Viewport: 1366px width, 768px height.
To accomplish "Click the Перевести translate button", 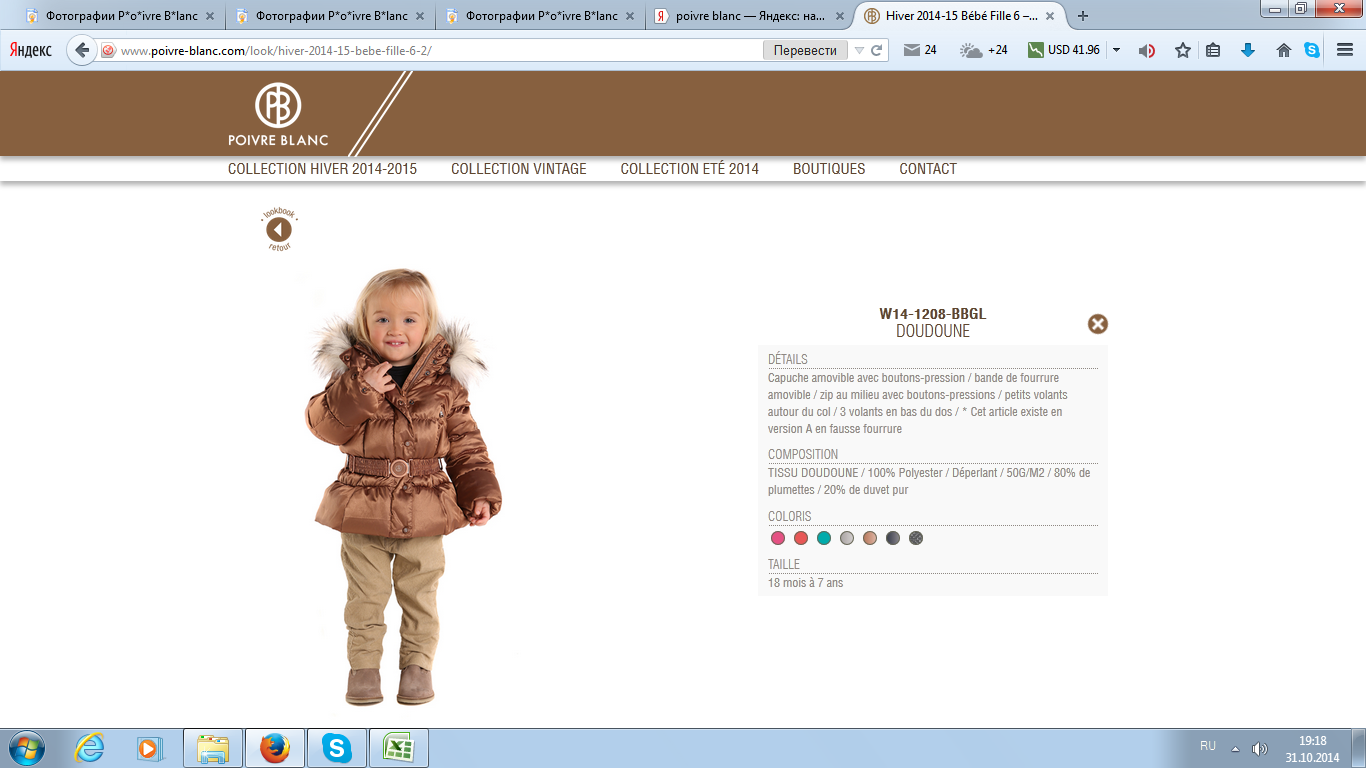I will pos(805,50).
